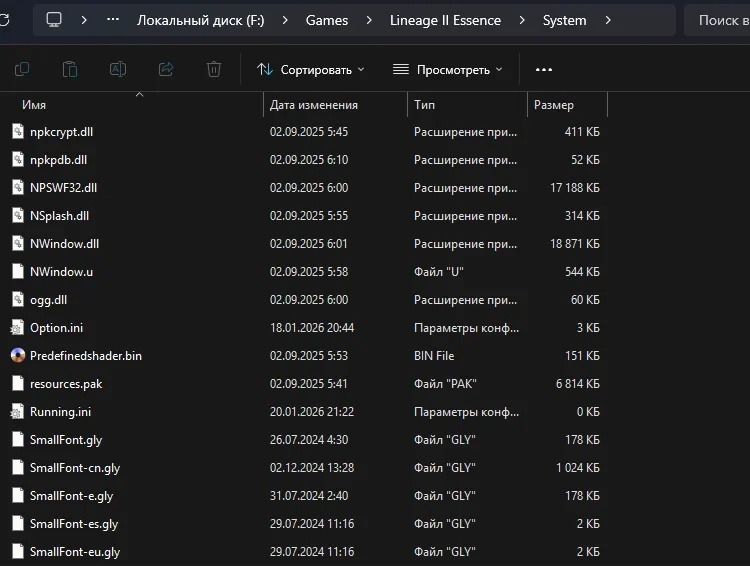This screenshot has height=566, width=750.
Task: Click the This PC monitor icon
Action: point(54,20)
